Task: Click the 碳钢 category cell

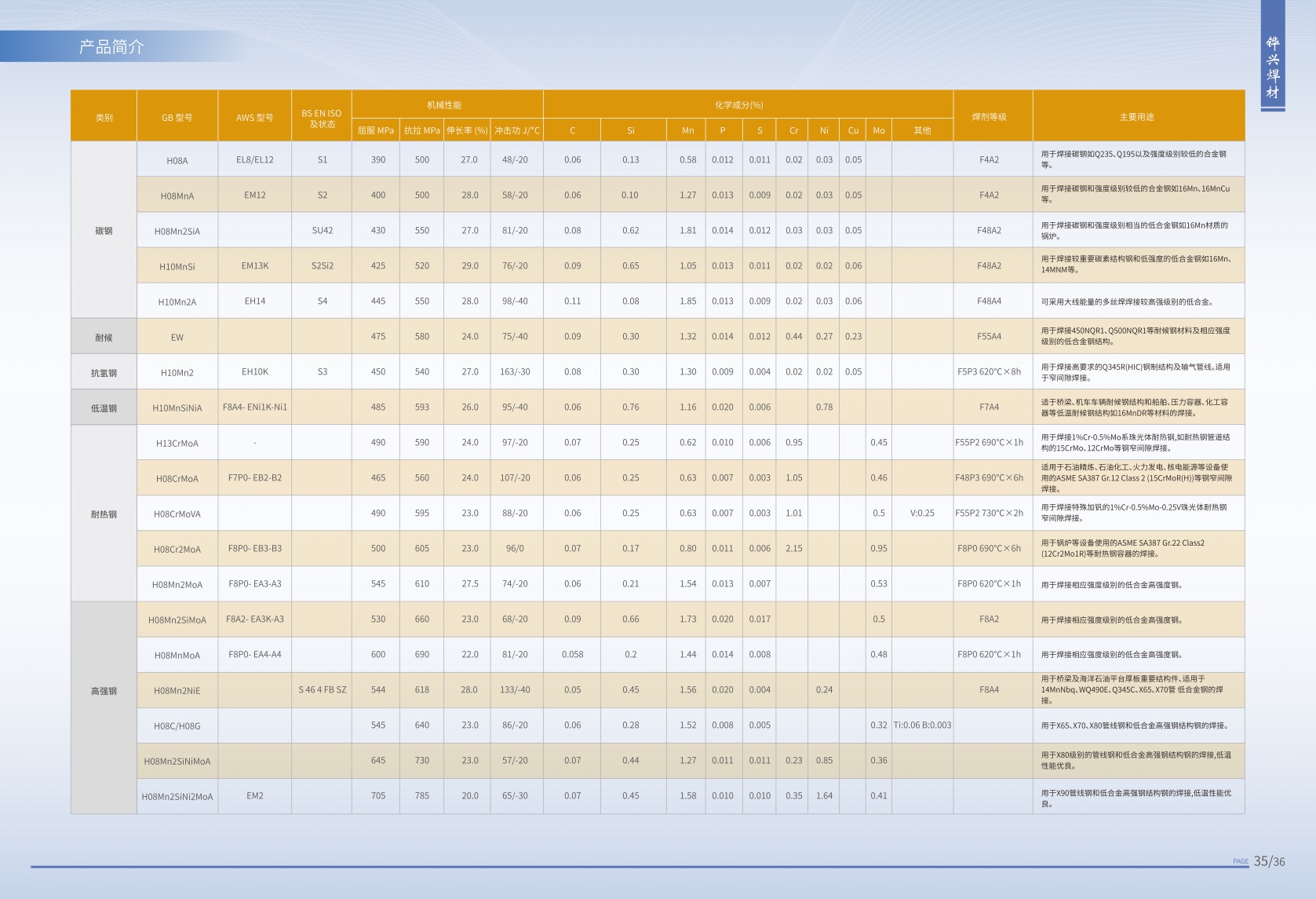Action: pyautogui.click(x=104, y=231)
